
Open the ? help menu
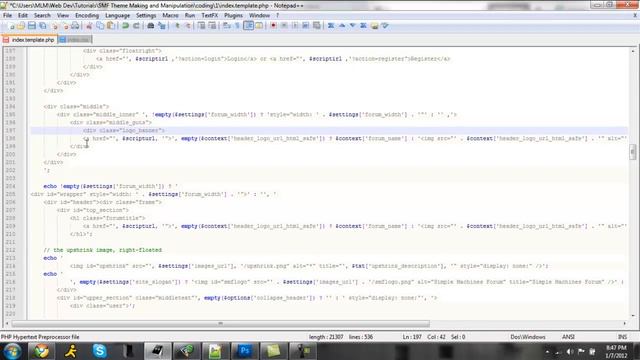click(278, 16)
